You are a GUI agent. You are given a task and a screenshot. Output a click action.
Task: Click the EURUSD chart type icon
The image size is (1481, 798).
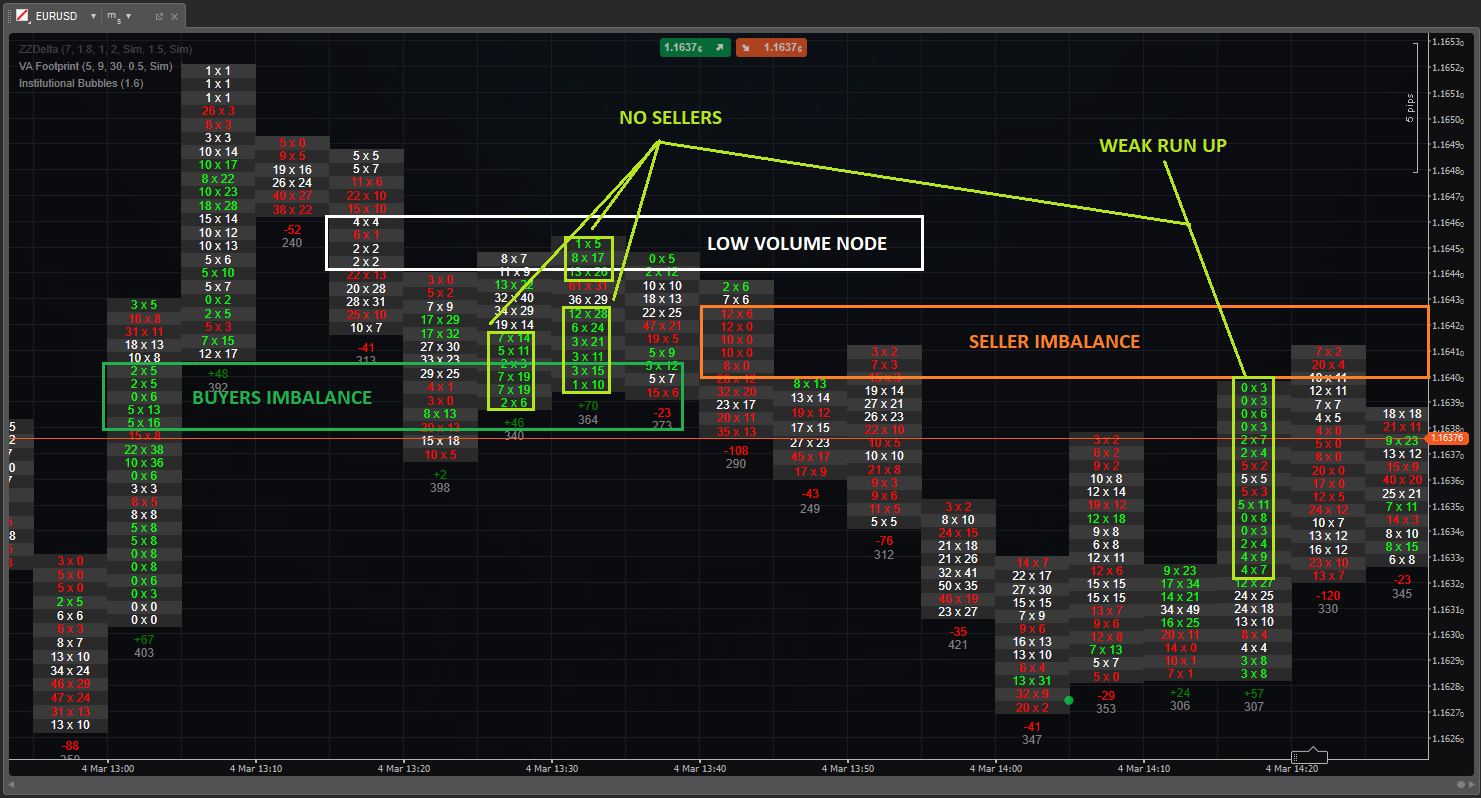pos(22,17)
